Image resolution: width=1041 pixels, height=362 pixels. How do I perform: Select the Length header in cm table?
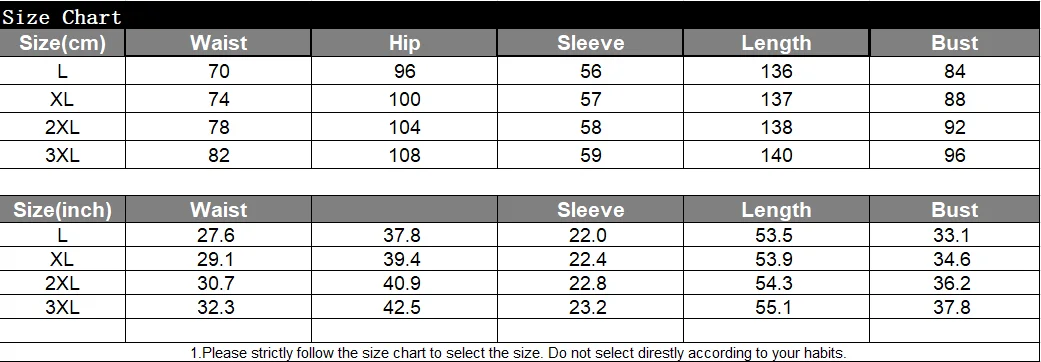(776, 43)
